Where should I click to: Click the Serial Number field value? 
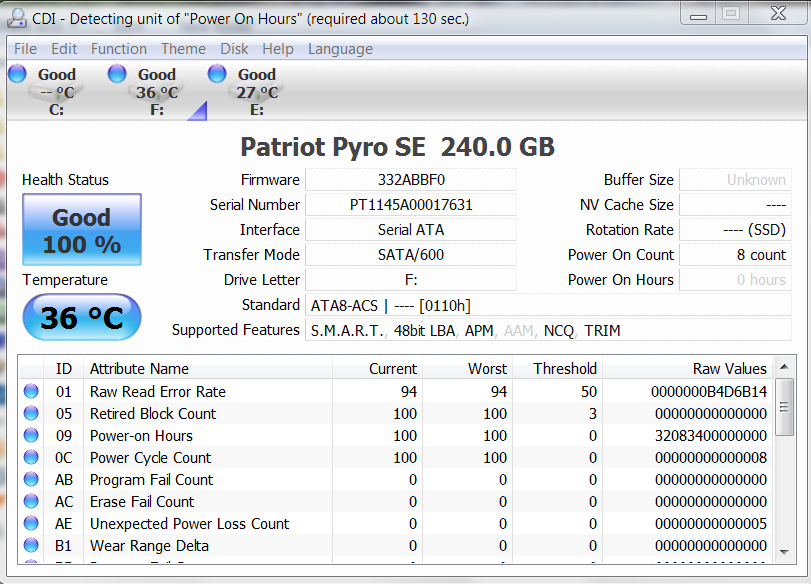click(410, 205)
